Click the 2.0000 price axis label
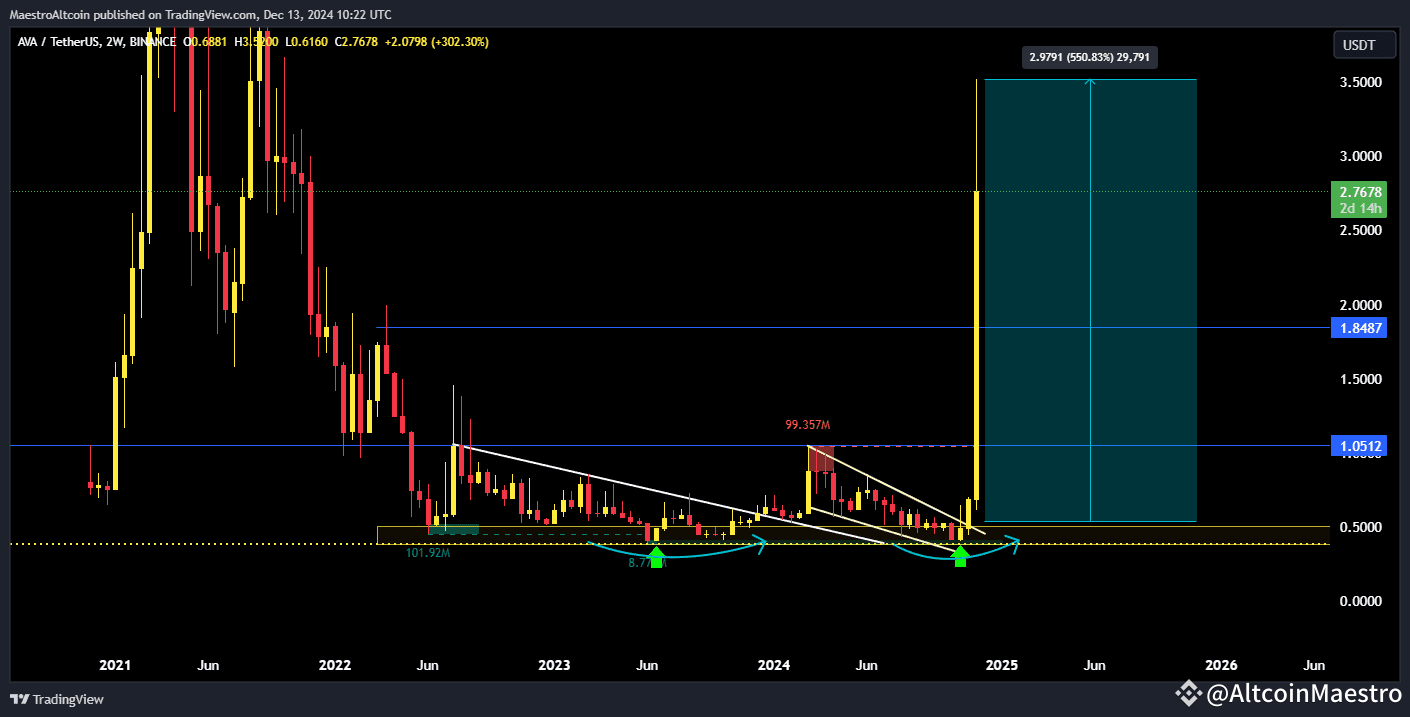 point(1361,305)
